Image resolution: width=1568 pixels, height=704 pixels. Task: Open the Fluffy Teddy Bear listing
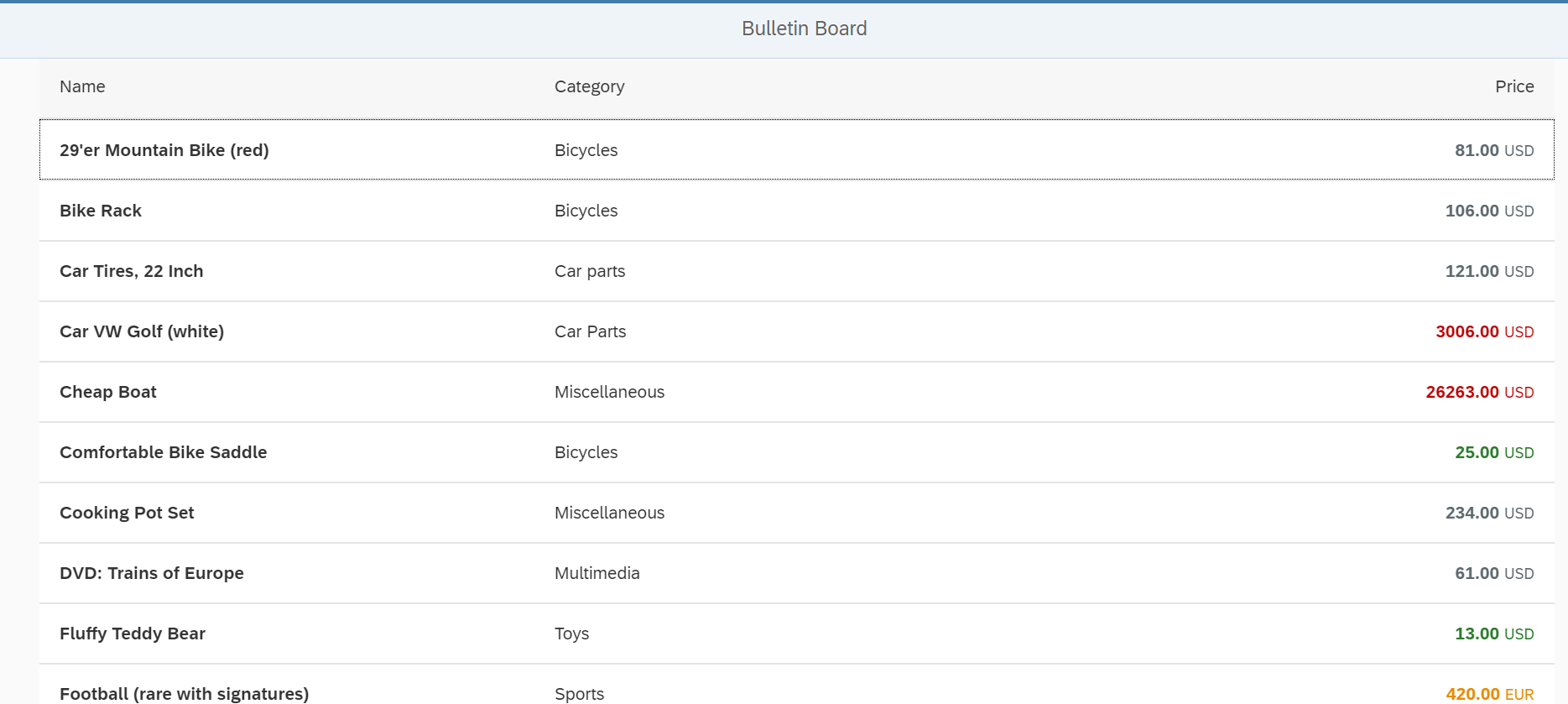133,634
